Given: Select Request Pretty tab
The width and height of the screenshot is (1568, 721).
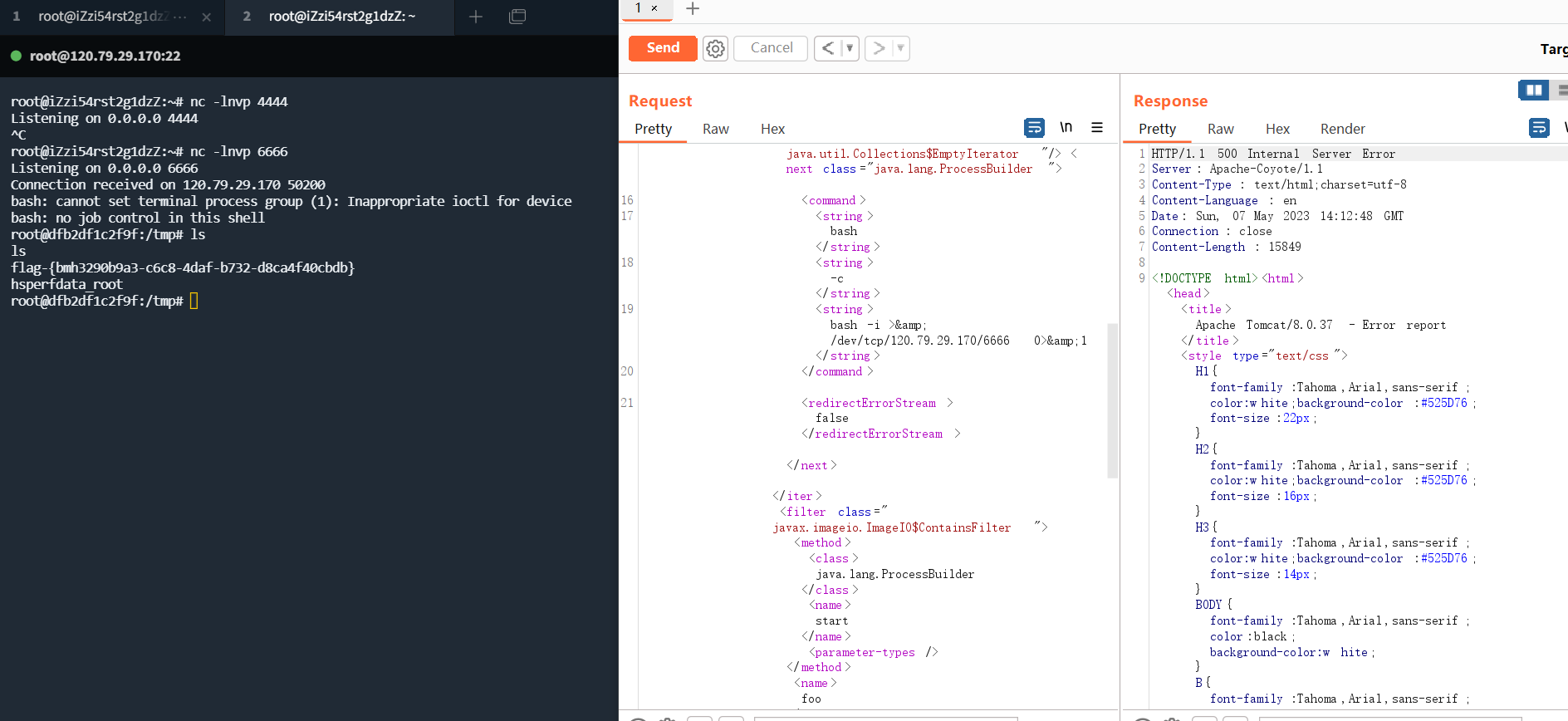Looking at the screenshot, I should coord(653,129).
